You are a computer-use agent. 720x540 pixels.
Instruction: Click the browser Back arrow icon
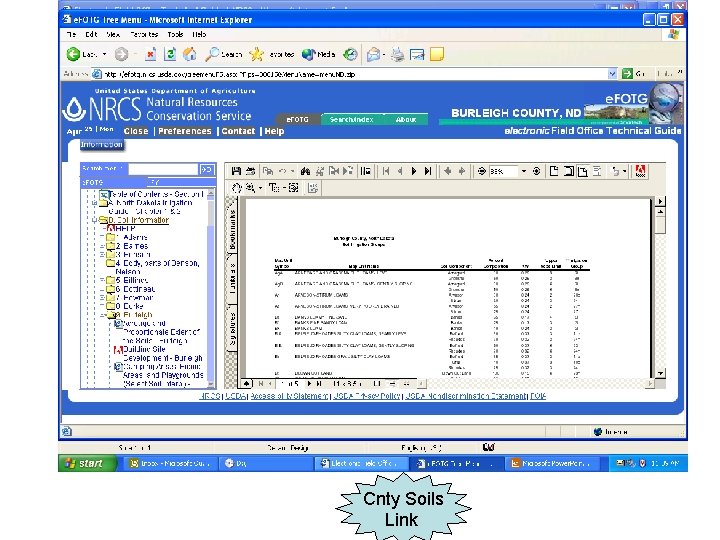pyautogui.click(x=73, y=54)
